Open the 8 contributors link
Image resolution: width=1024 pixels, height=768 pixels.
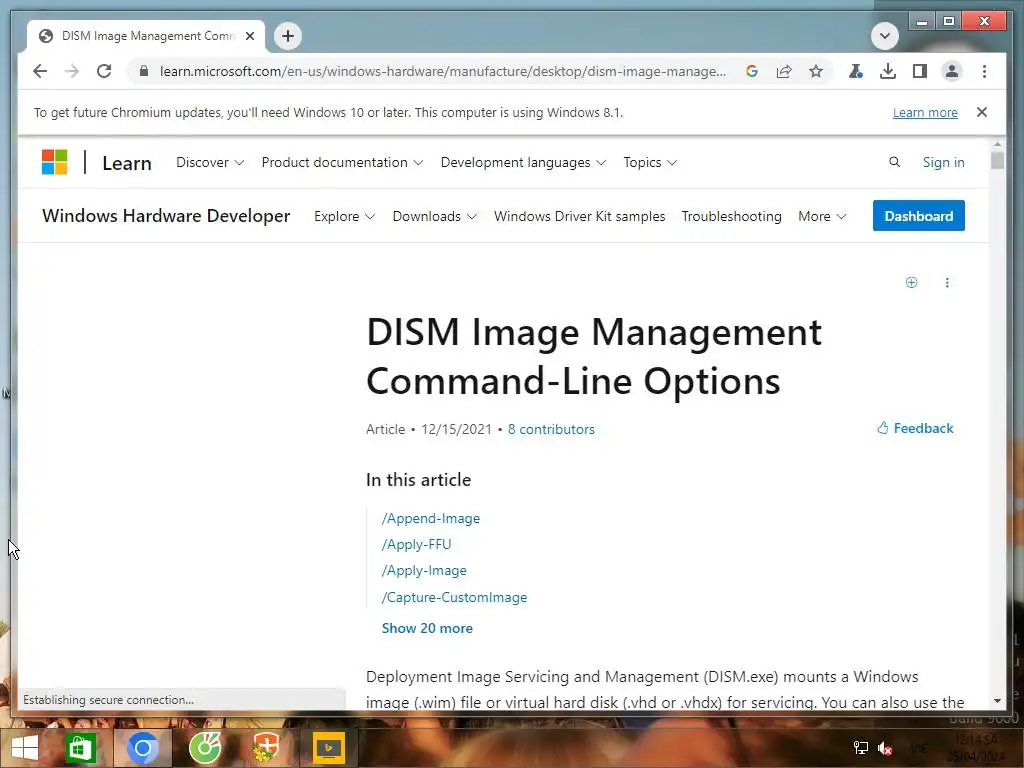pyautogui.click(x=551, y=429)
